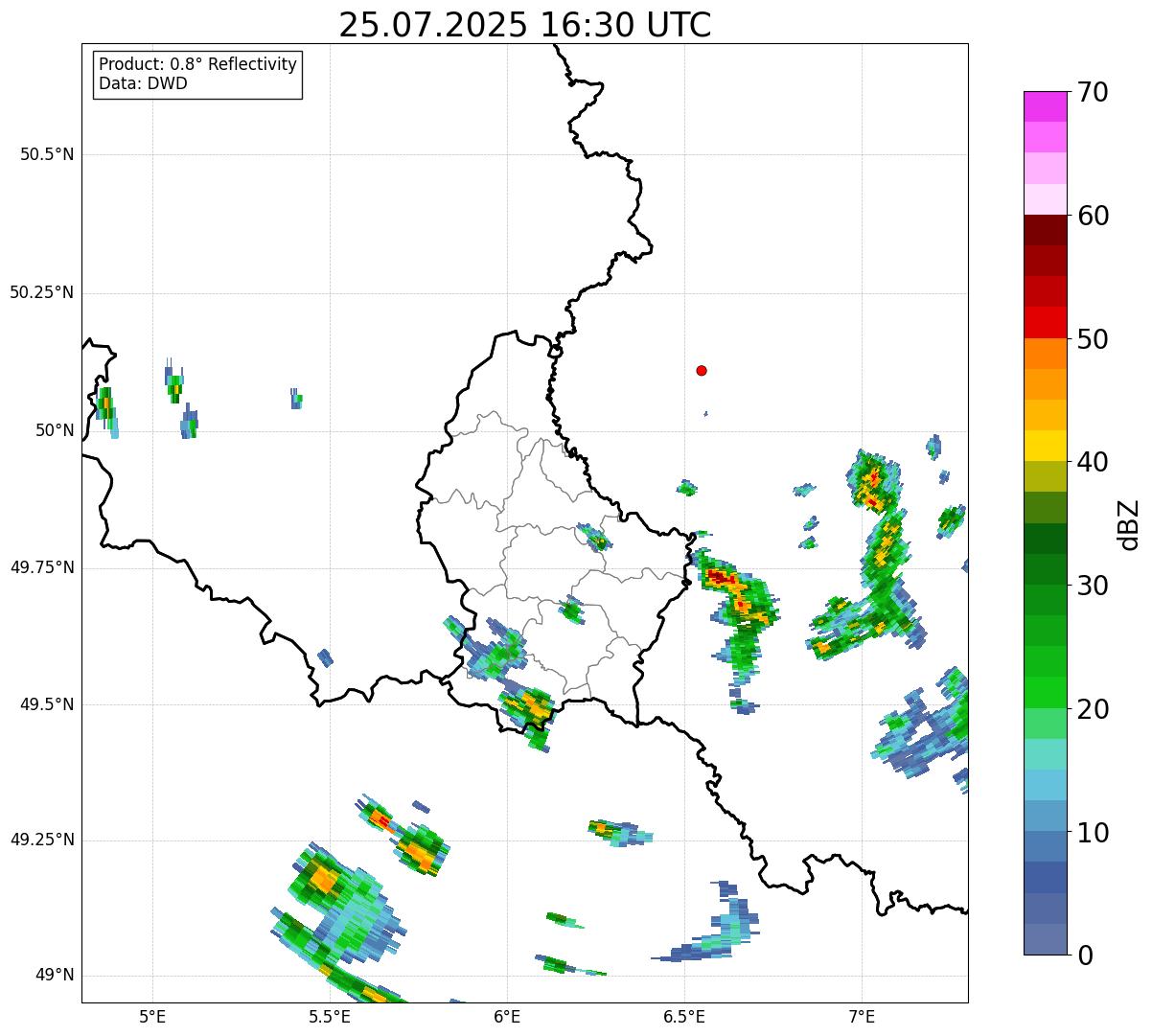Click the "Product: 0.8° Reflectivity" label
Screen dimensions: 1152x1036
(198, 64)
